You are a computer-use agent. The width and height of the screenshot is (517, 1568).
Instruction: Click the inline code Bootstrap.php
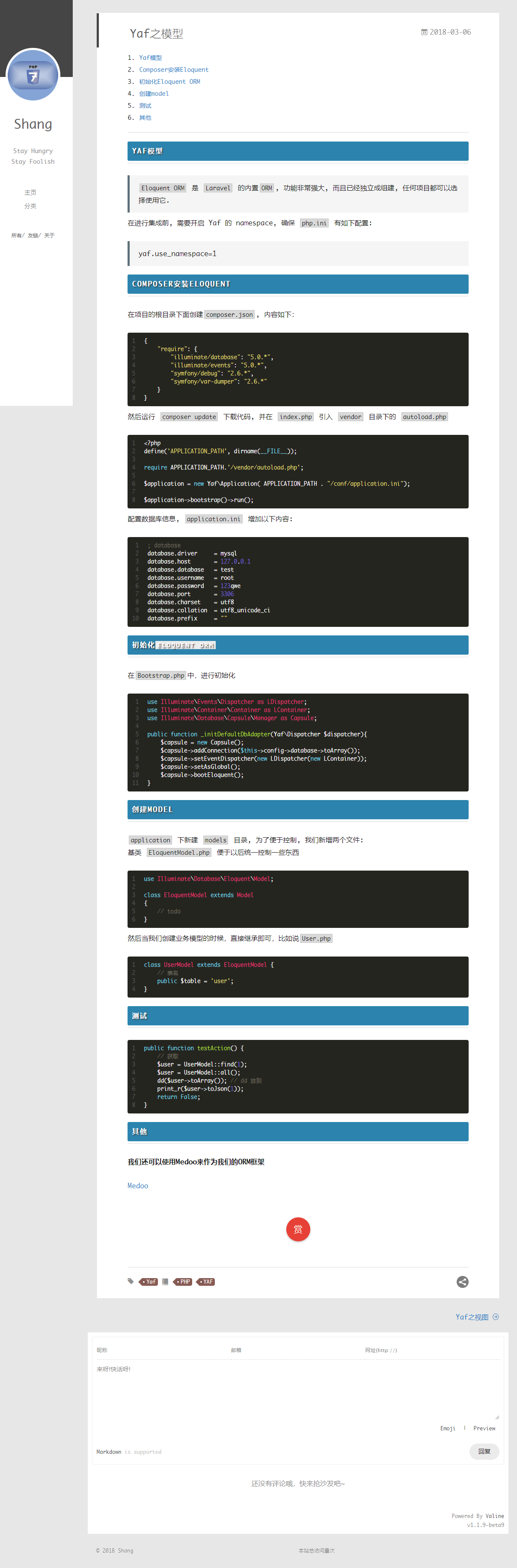coord(161,676)
